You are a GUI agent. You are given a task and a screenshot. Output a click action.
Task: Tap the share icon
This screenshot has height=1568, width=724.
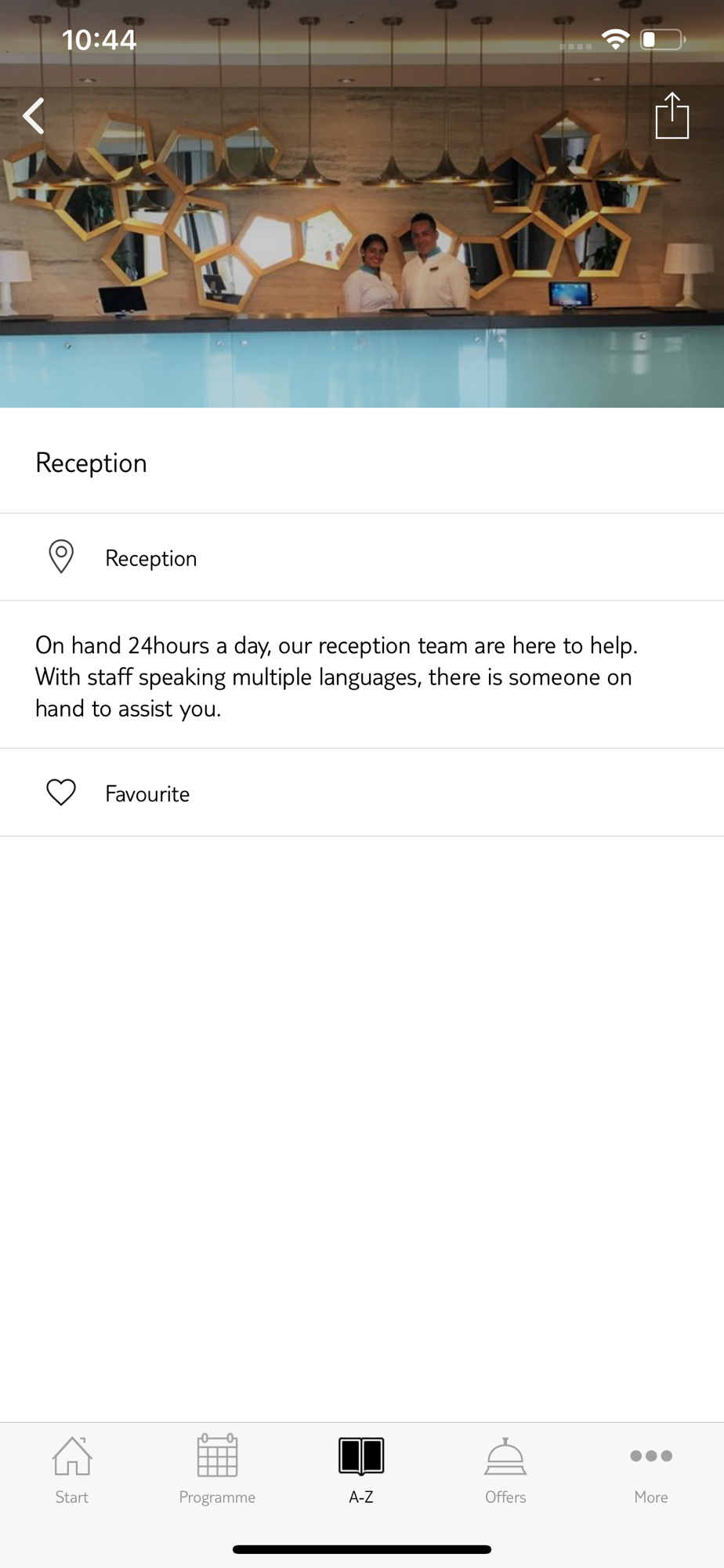[x=672, y=116]
